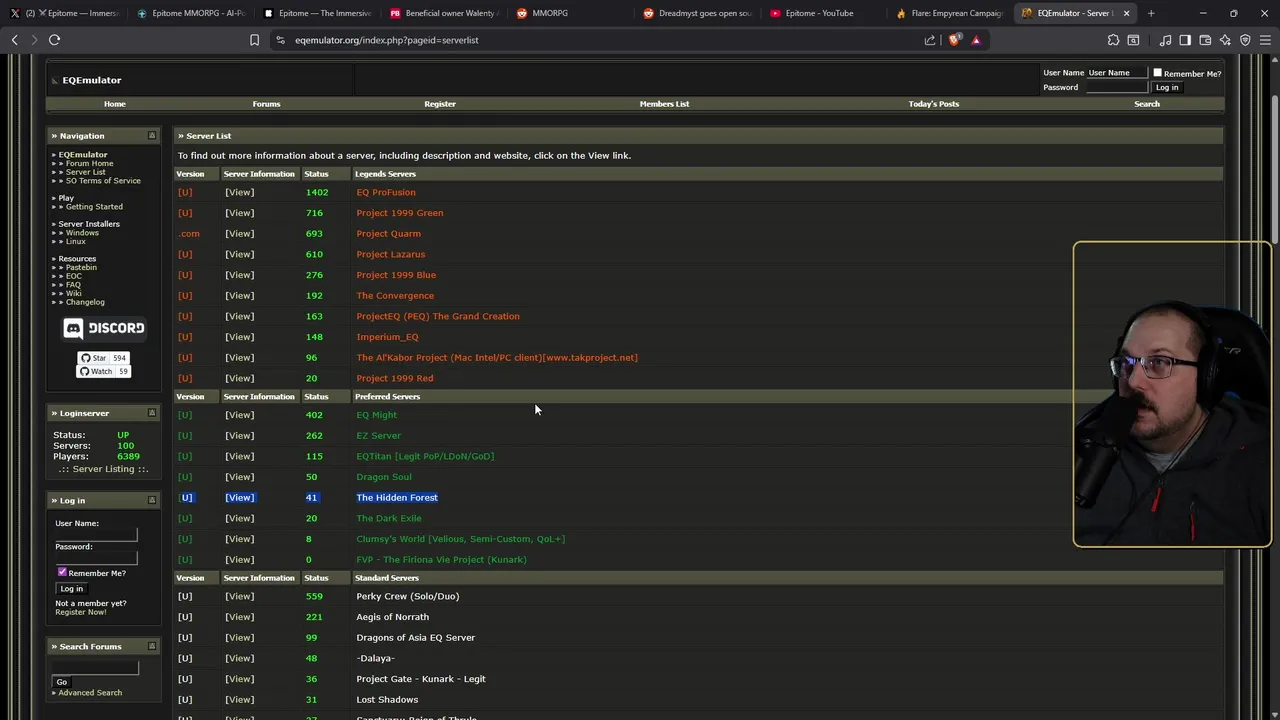Click the share page icon

tap(930, 40)
